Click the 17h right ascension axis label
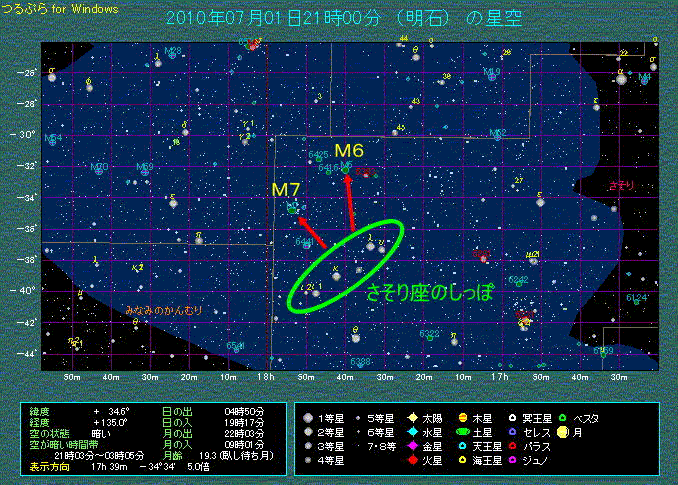This screenshot has height=485, width=678. (500, 377)
